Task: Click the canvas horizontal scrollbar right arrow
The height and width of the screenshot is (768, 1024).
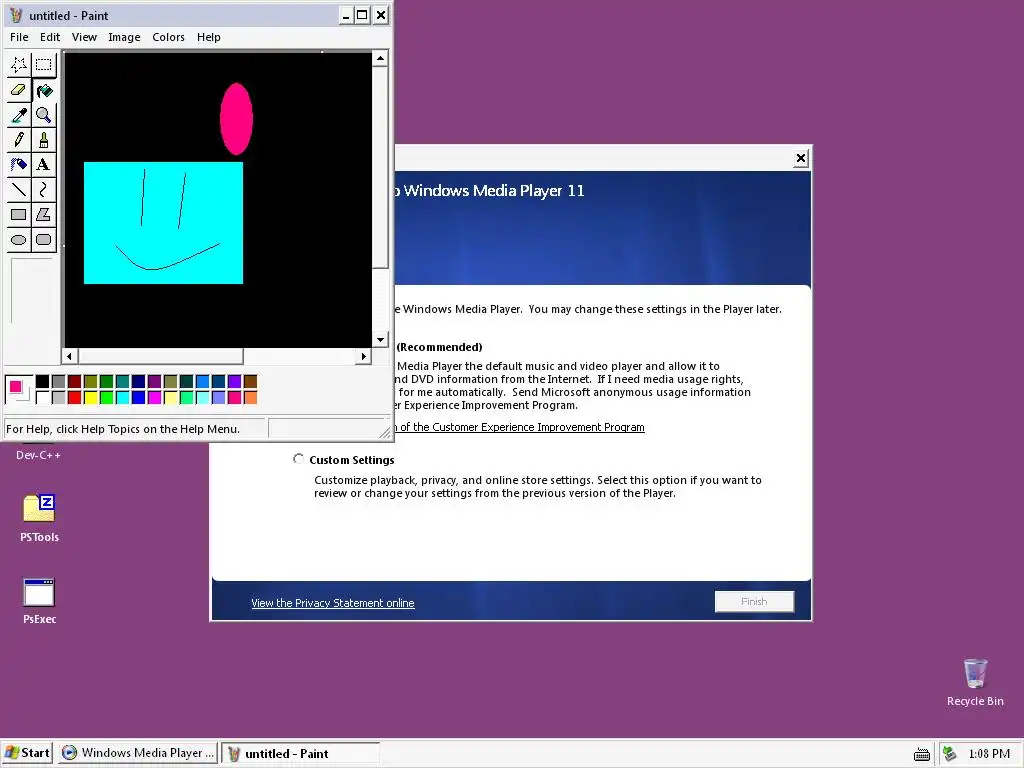Action: coord(364,356)
